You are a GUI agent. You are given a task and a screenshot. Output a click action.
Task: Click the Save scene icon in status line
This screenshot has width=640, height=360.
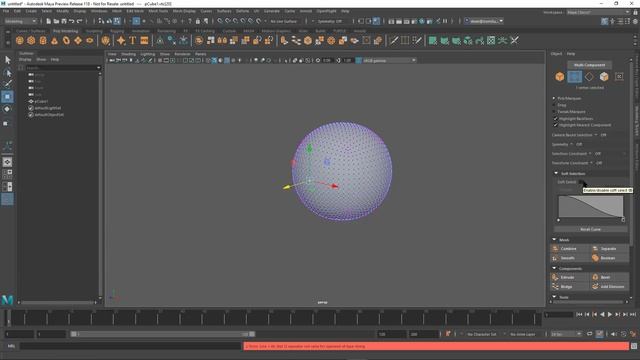(x=64, y=21)
